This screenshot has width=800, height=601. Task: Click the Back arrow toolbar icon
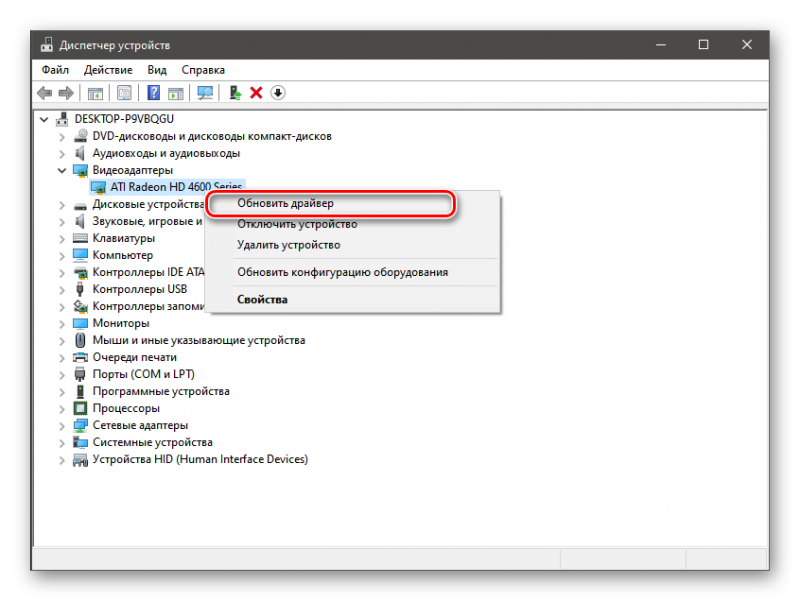[x=44, y=93]
